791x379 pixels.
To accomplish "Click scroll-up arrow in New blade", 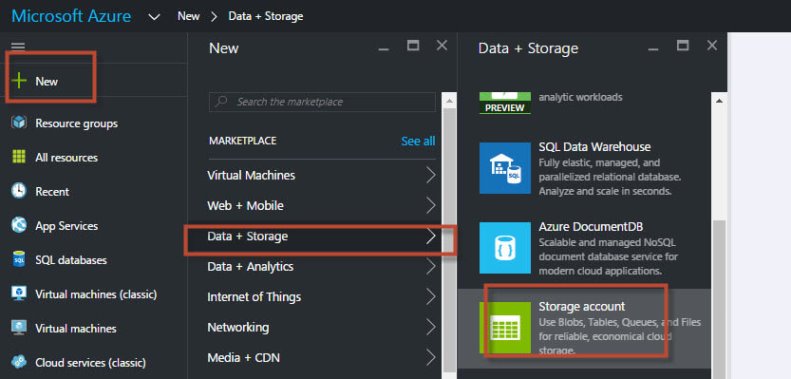I will coord(449,100).
